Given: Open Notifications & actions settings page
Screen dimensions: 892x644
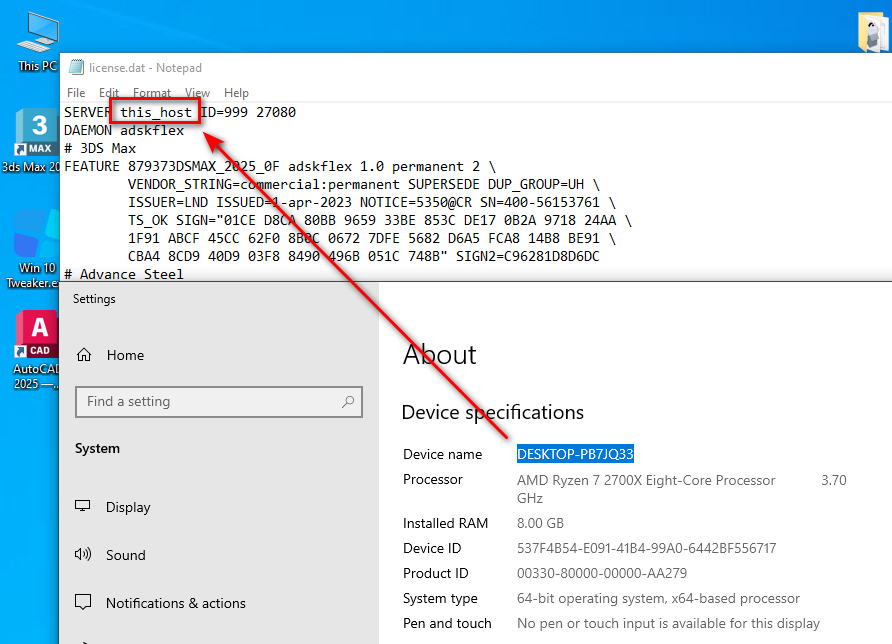Looking at the screenshot, I should [x=176, y=603].
